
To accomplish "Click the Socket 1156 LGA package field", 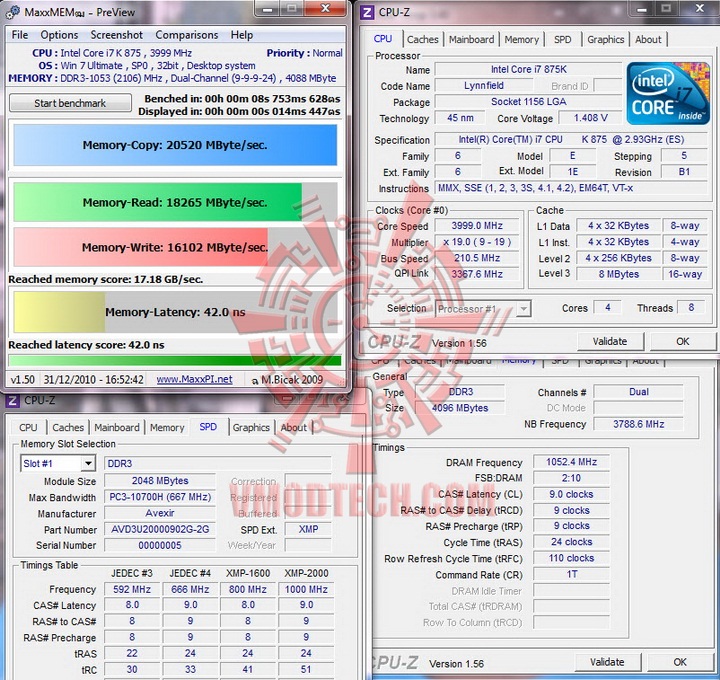I will click(x=529, y=101).
